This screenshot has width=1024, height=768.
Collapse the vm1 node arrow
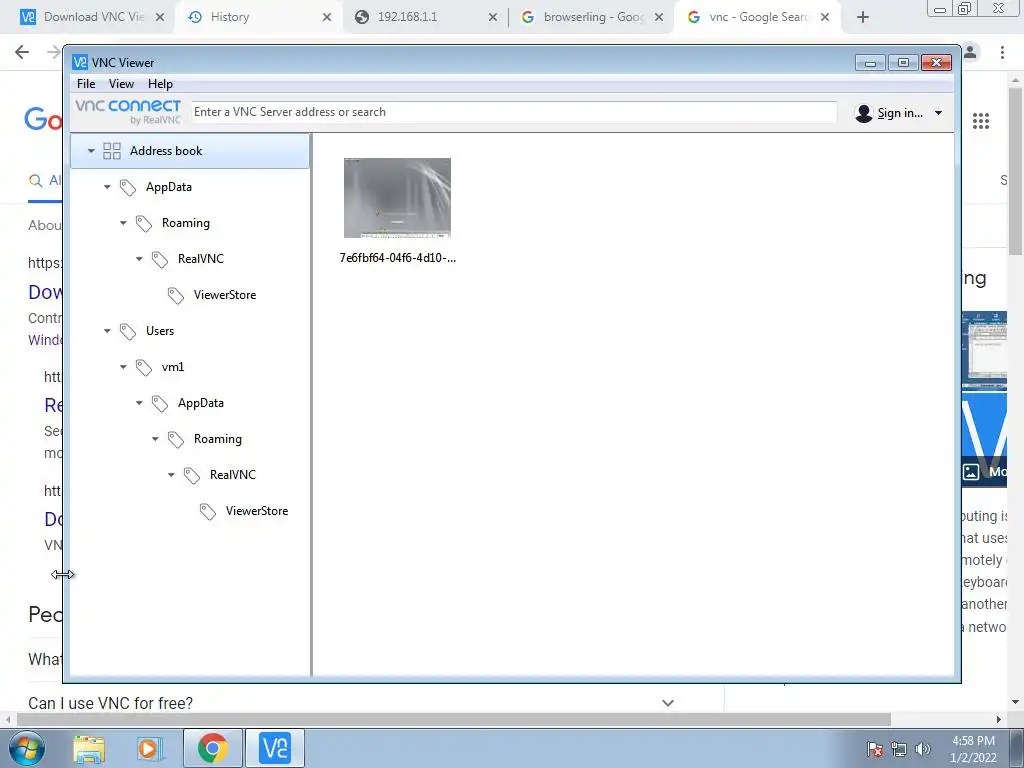(x=123, y=367)
